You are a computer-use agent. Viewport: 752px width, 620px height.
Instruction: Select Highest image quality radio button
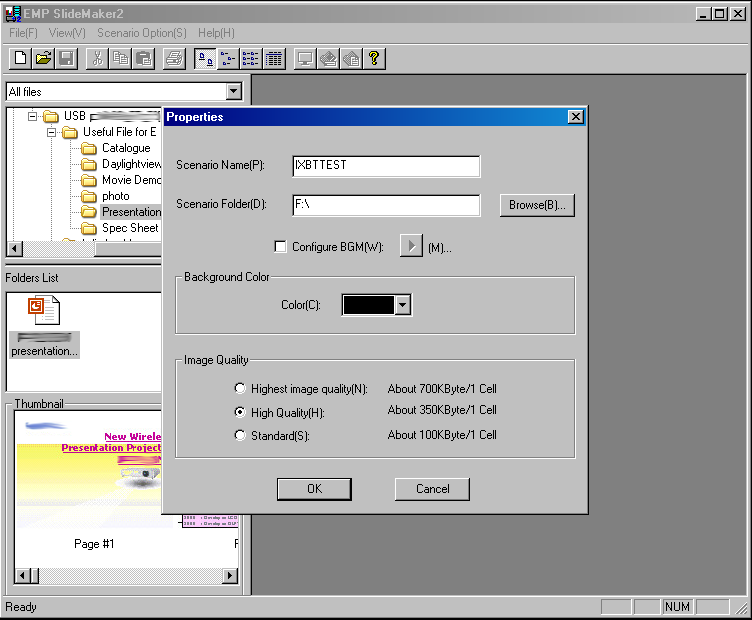pyautogui.click(x=240, y=388)
